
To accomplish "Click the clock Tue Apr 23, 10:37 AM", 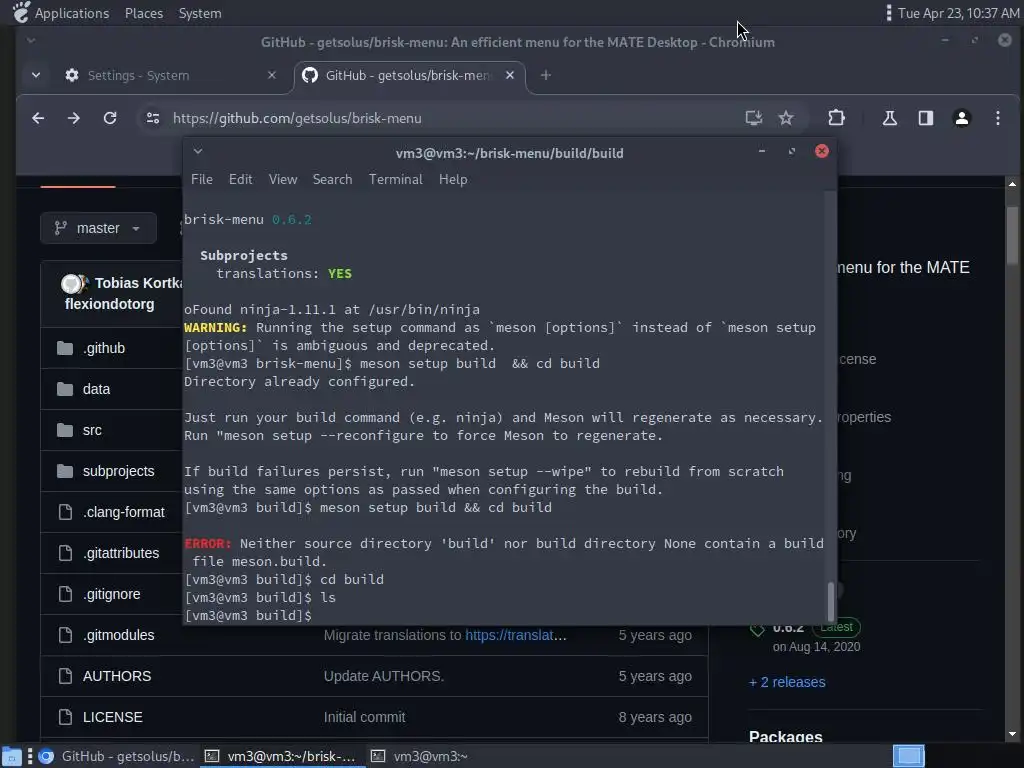I will pyautogui.click(x=958, y=13).
